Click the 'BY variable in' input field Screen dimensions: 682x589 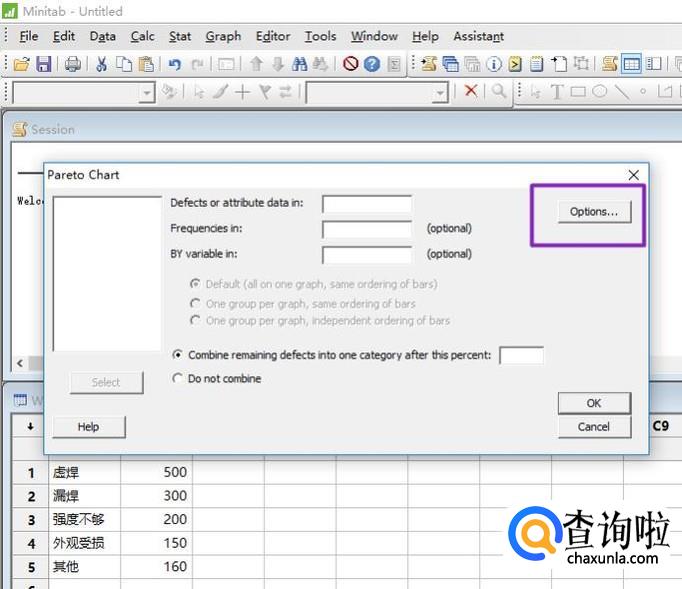[x=367, y=255]
